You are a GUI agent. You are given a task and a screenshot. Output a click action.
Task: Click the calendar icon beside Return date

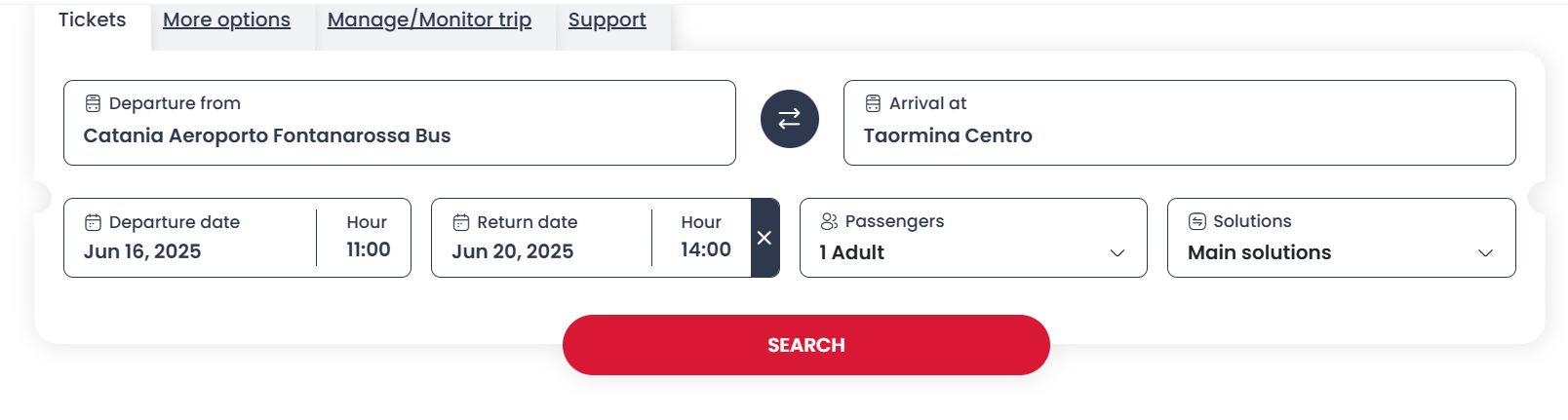click(461, 222)
